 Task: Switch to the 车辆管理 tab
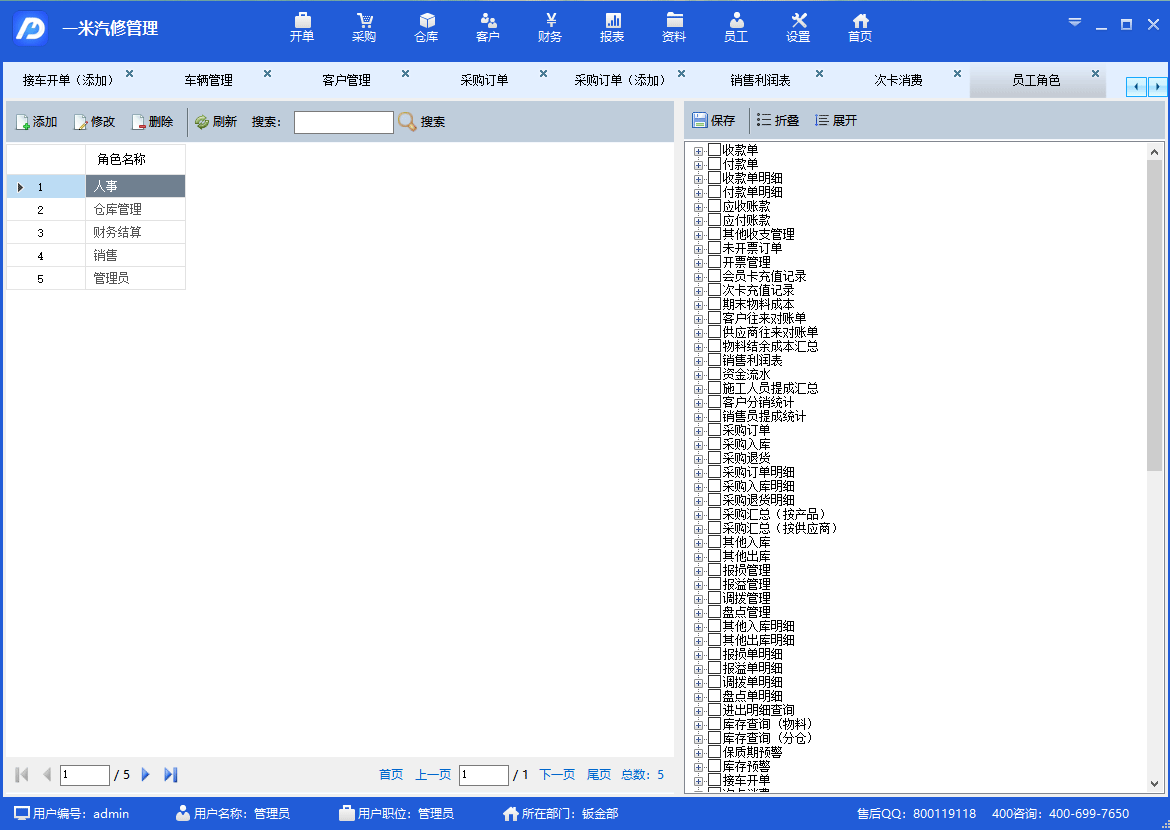pyautogui.click(x=208, y=80)
